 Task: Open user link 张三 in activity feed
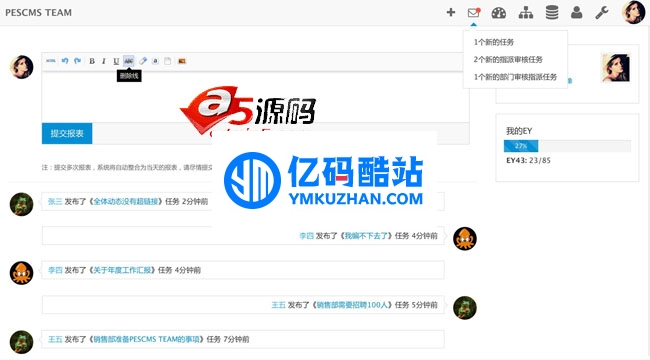click(x=55, y=201)
